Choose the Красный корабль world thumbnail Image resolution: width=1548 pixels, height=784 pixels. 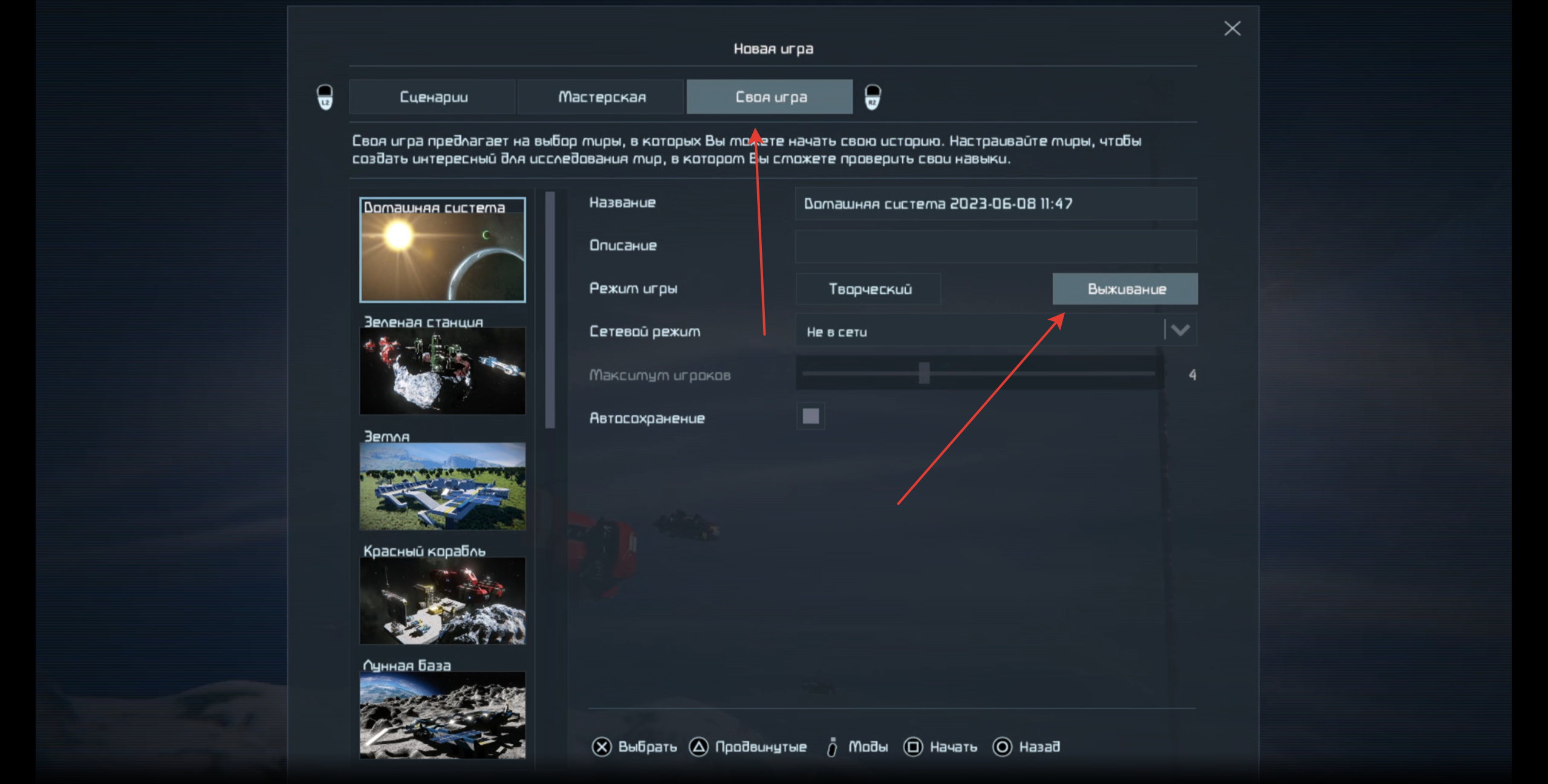coord(442,600)
